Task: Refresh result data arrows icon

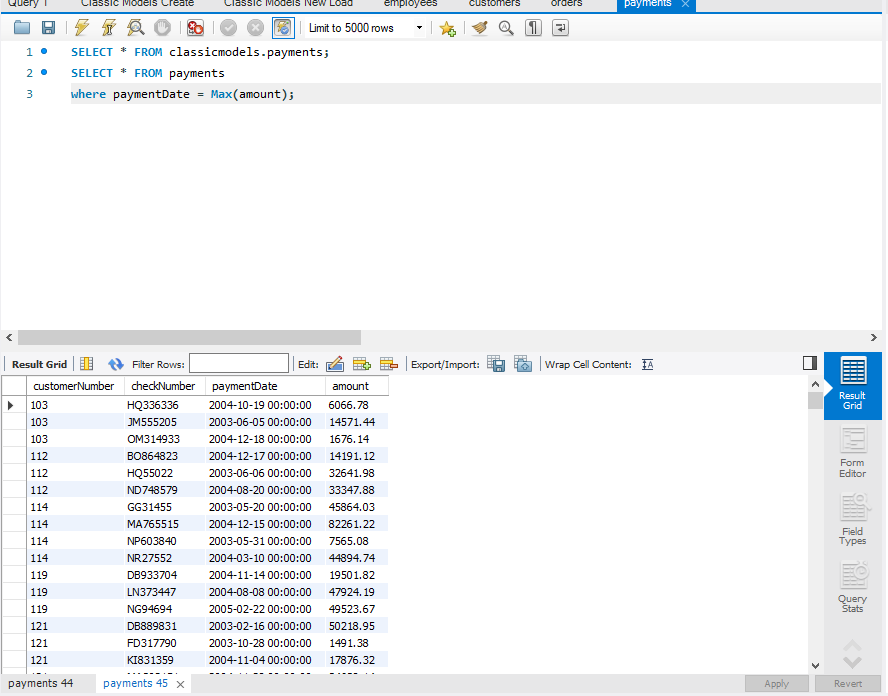Action: (116, 364)
